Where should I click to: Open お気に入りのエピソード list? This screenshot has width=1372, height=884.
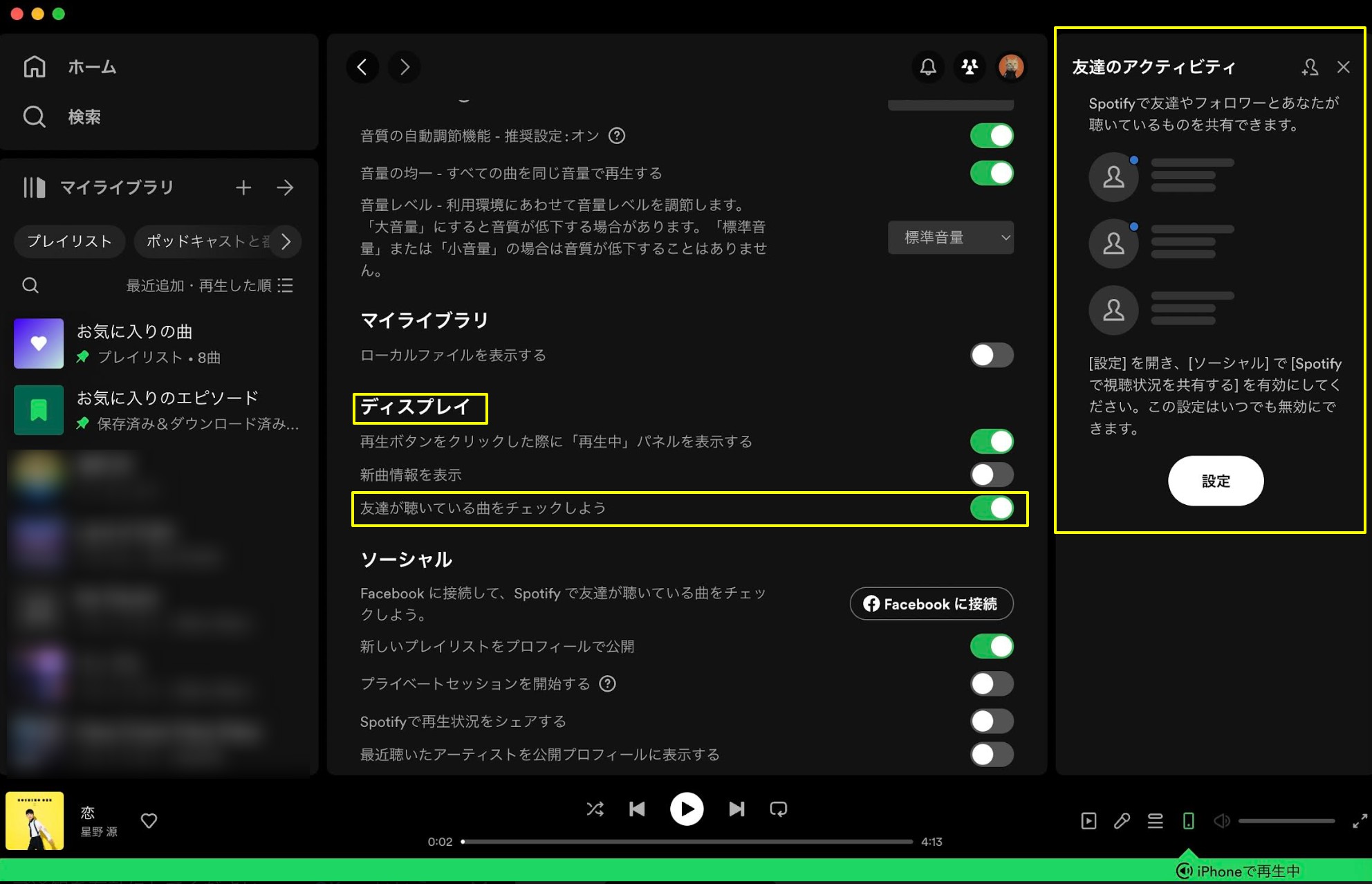point(159,410)
